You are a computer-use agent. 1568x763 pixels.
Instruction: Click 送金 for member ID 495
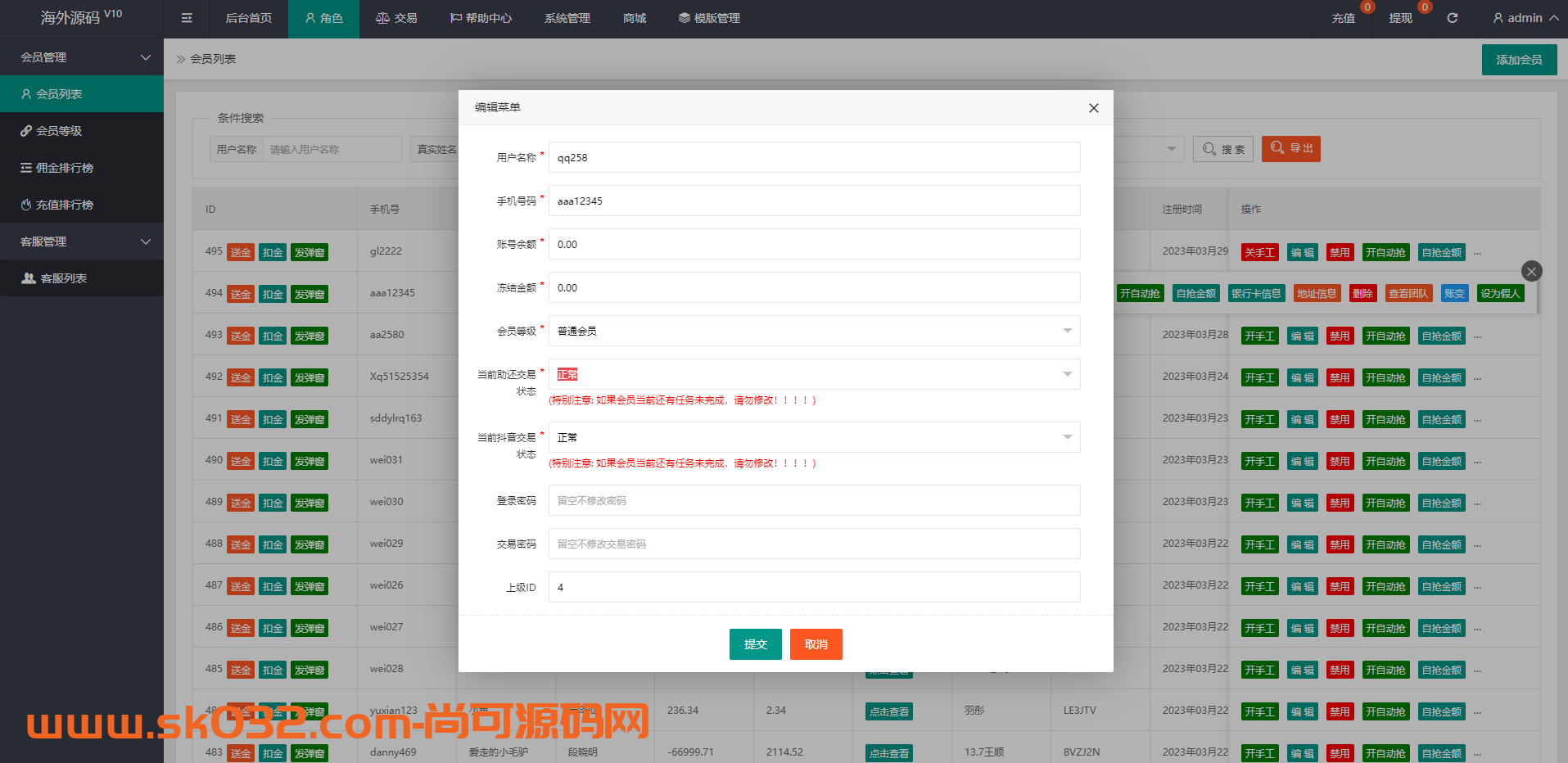point(241,252)
